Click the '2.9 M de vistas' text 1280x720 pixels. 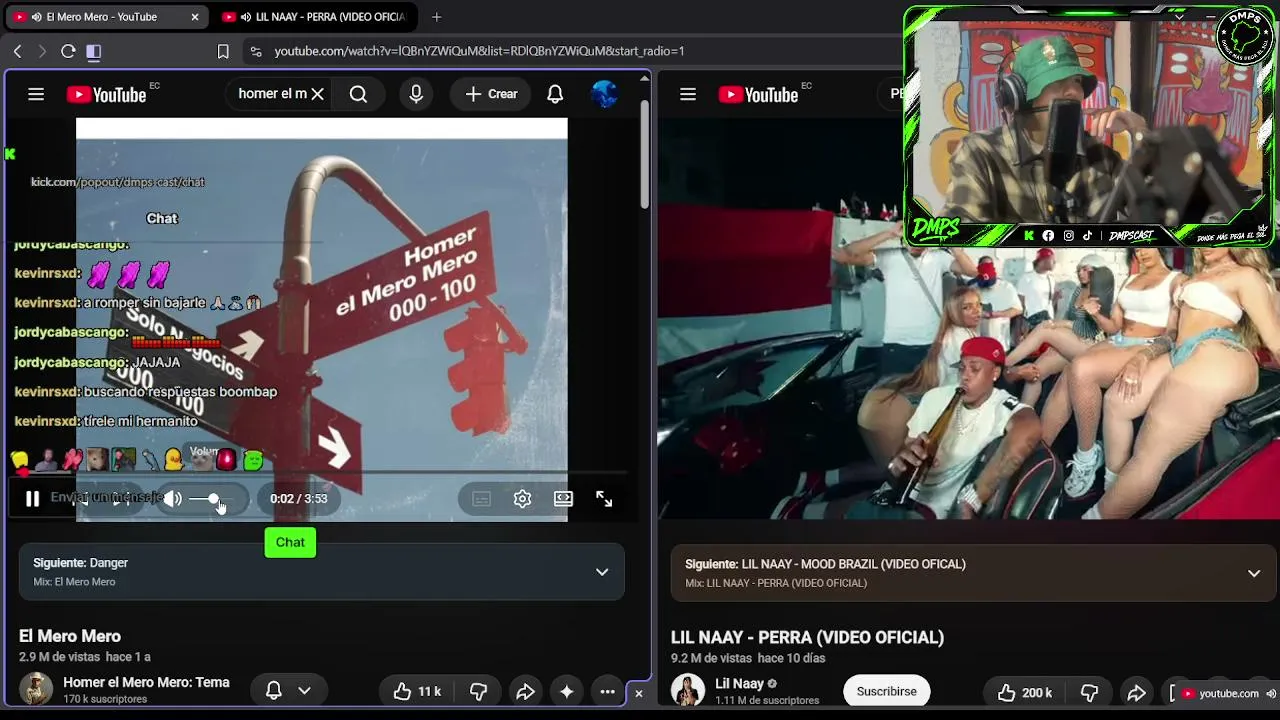click(x=60, y=657)
